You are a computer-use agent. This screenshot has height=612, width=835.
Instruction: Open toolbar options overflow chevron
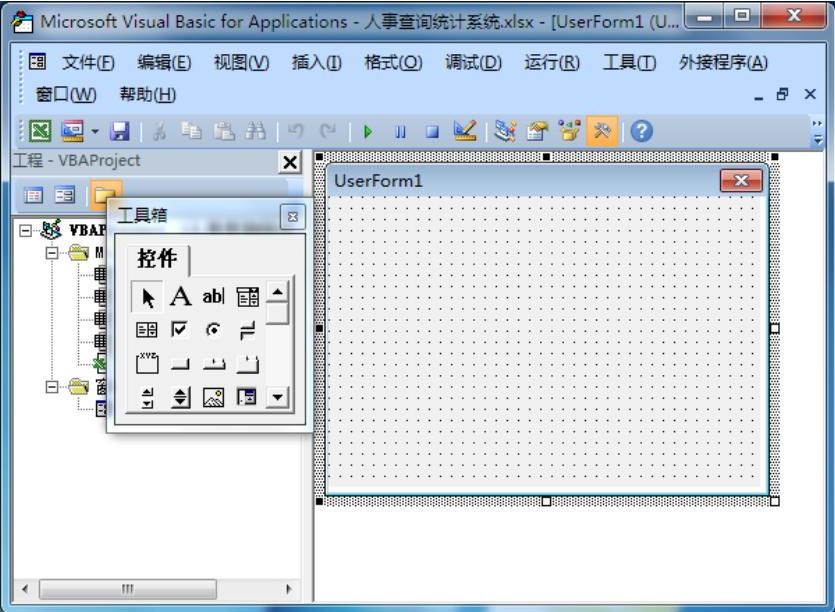[x=817, y=132]
